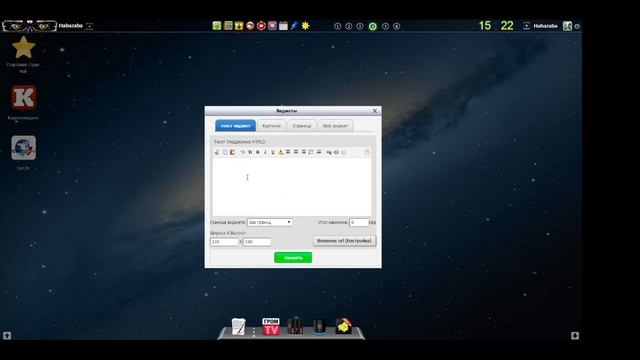Image resolution: width=640 pixels, height=360 pixels.
Task: Click inside the white HTML text editing area
Action: point(291,187)
